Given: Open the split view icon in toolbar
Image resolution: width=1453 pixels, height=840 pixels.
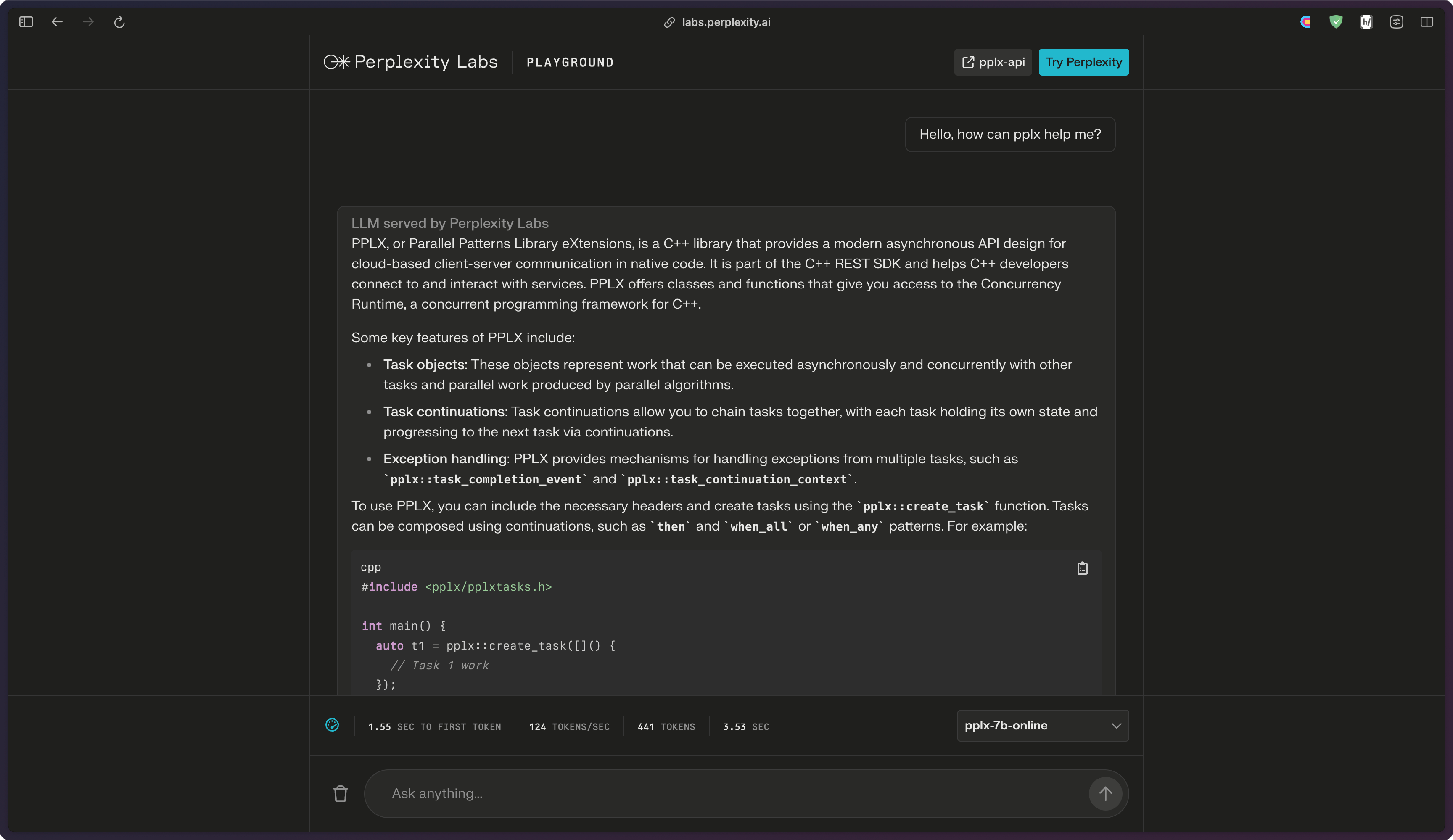Looking at the screenshot, I should point(1427,22).
